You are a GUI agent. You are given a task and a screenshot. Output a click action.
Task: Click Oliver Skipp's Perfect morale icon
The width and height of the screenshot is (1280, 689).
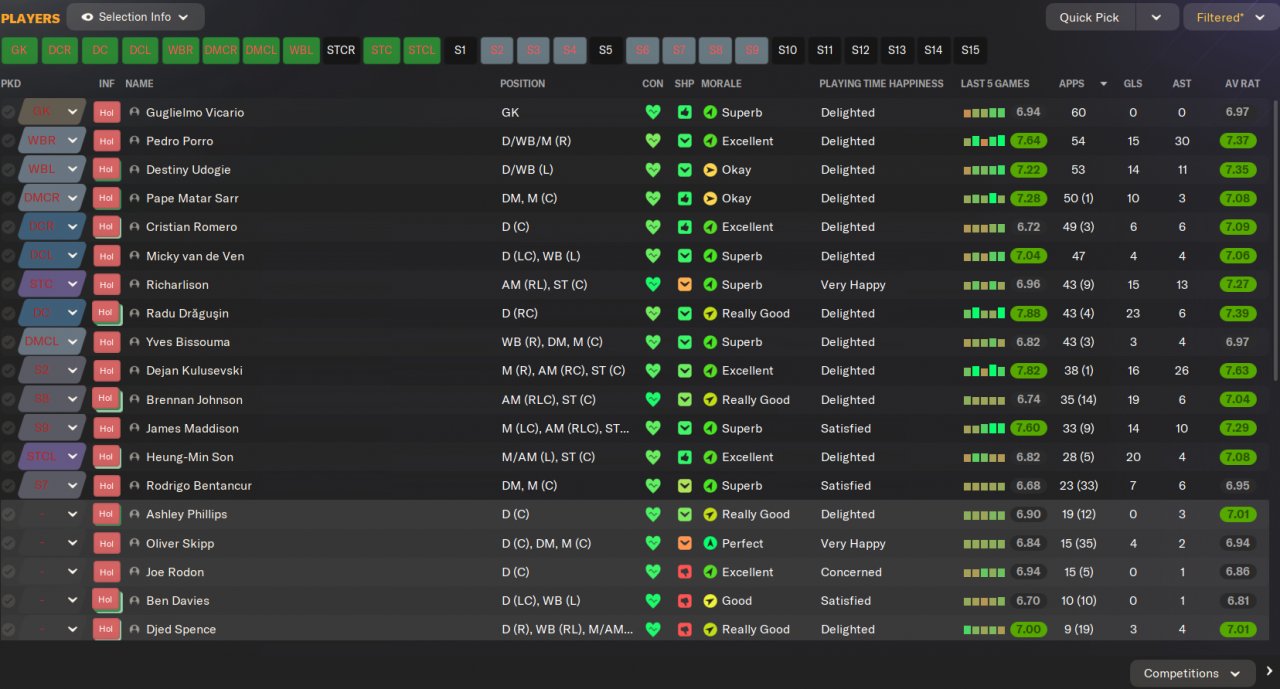point(710,544)
